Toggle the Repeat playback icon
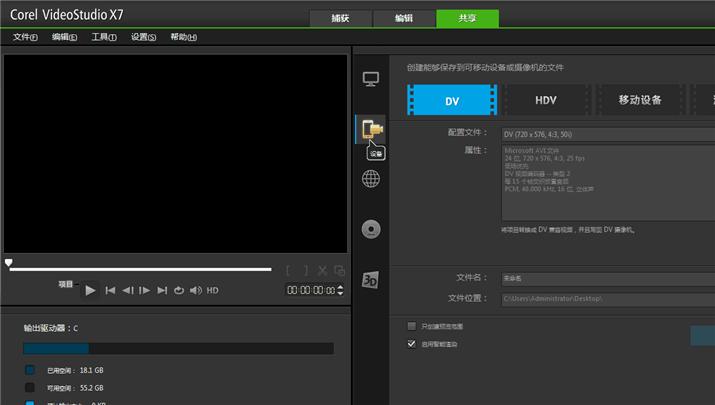The width and height of the screenshot is (715, 405). pos(179,290)
